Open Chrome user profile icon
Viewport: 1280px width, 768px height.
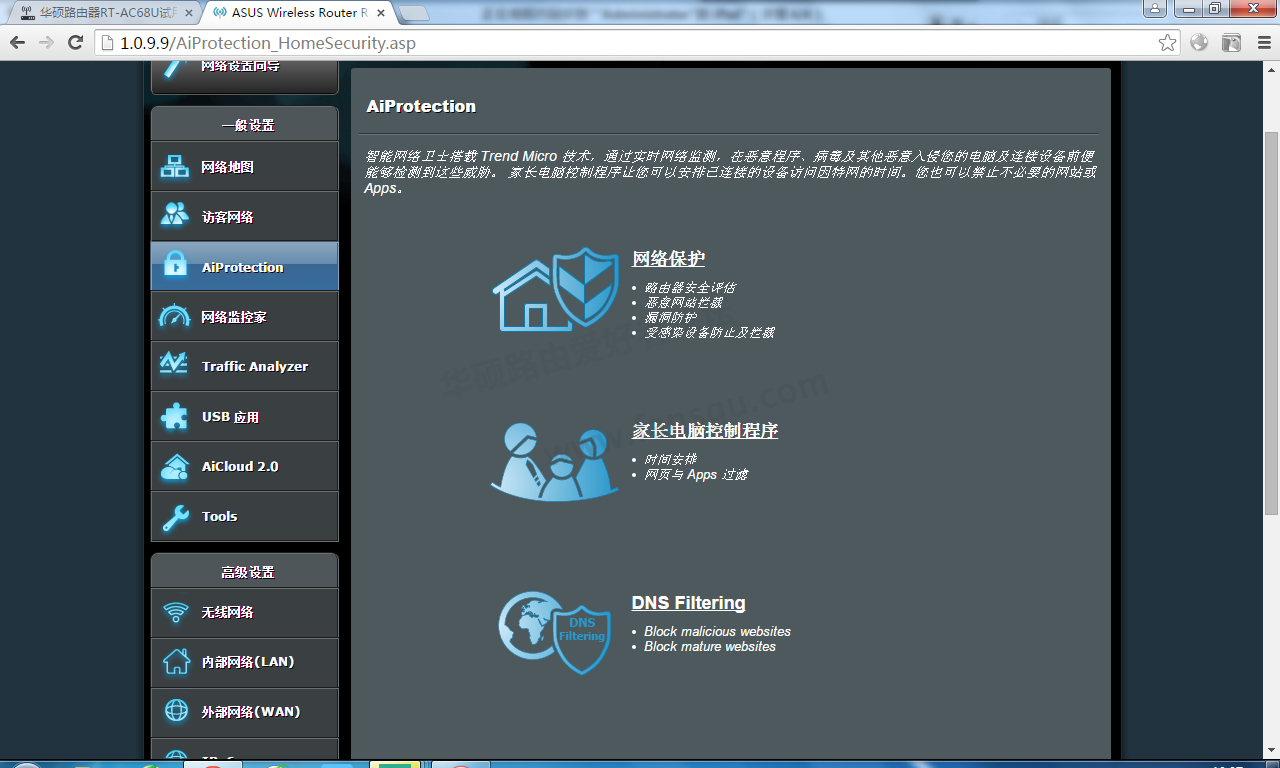tap(1155, 8)
